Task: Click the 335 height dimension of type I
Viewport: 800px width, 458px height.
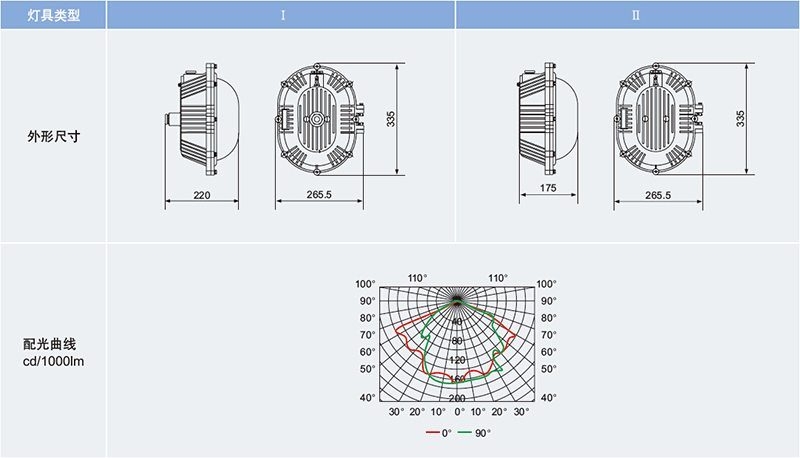Action: [x=390, y=119]
